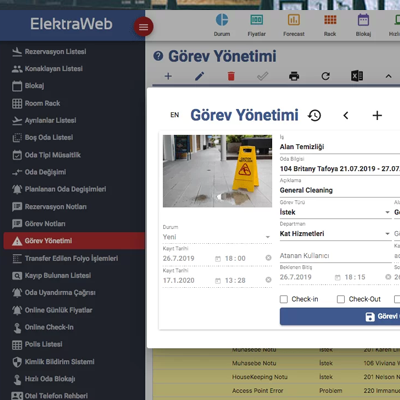Open the Departman dropdown showing Kat Hizmetleri
This screenshot has height=400, width=400.
(x=335, y=234)
